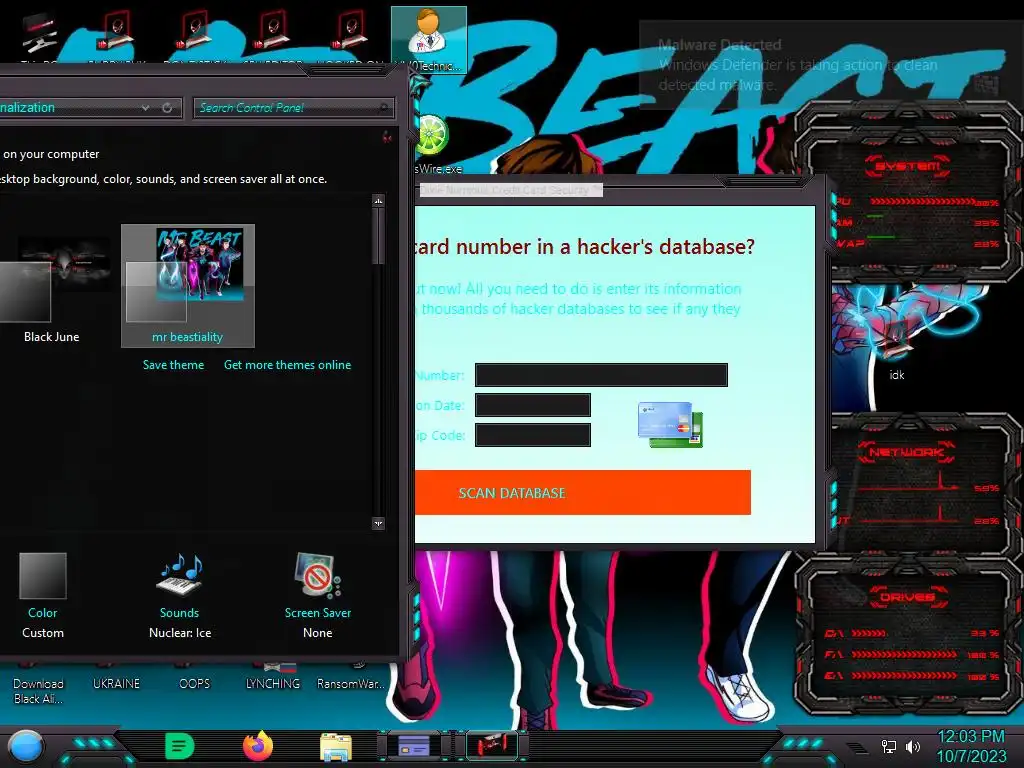Click the SCAN DATABASE button

pyautogui.click(x=583, y=492)
